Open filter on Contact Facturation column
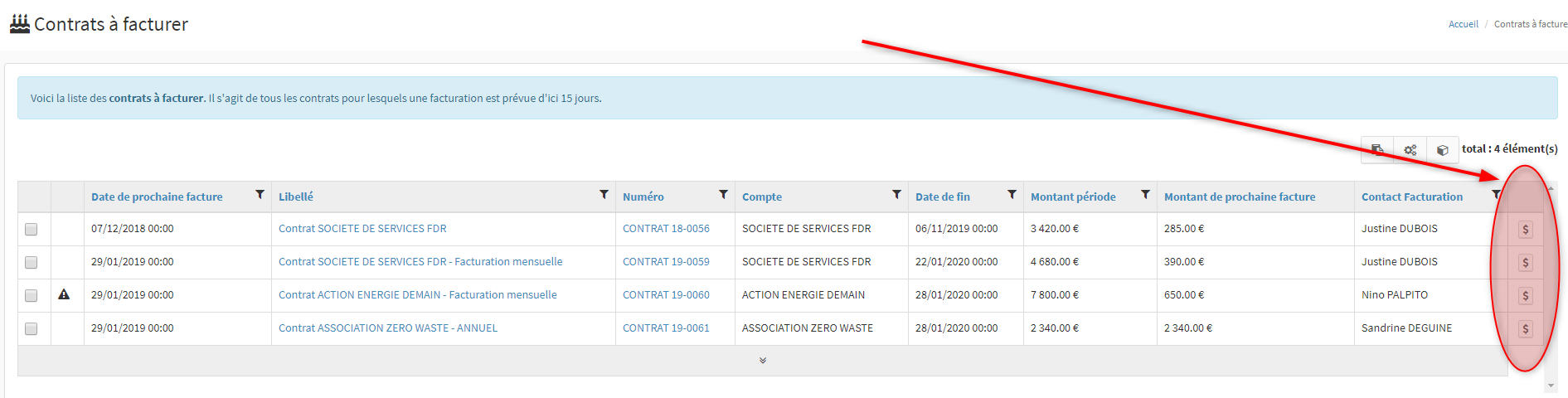The height and width of the screenshot is (398, 1568). tap(1496, 195)
